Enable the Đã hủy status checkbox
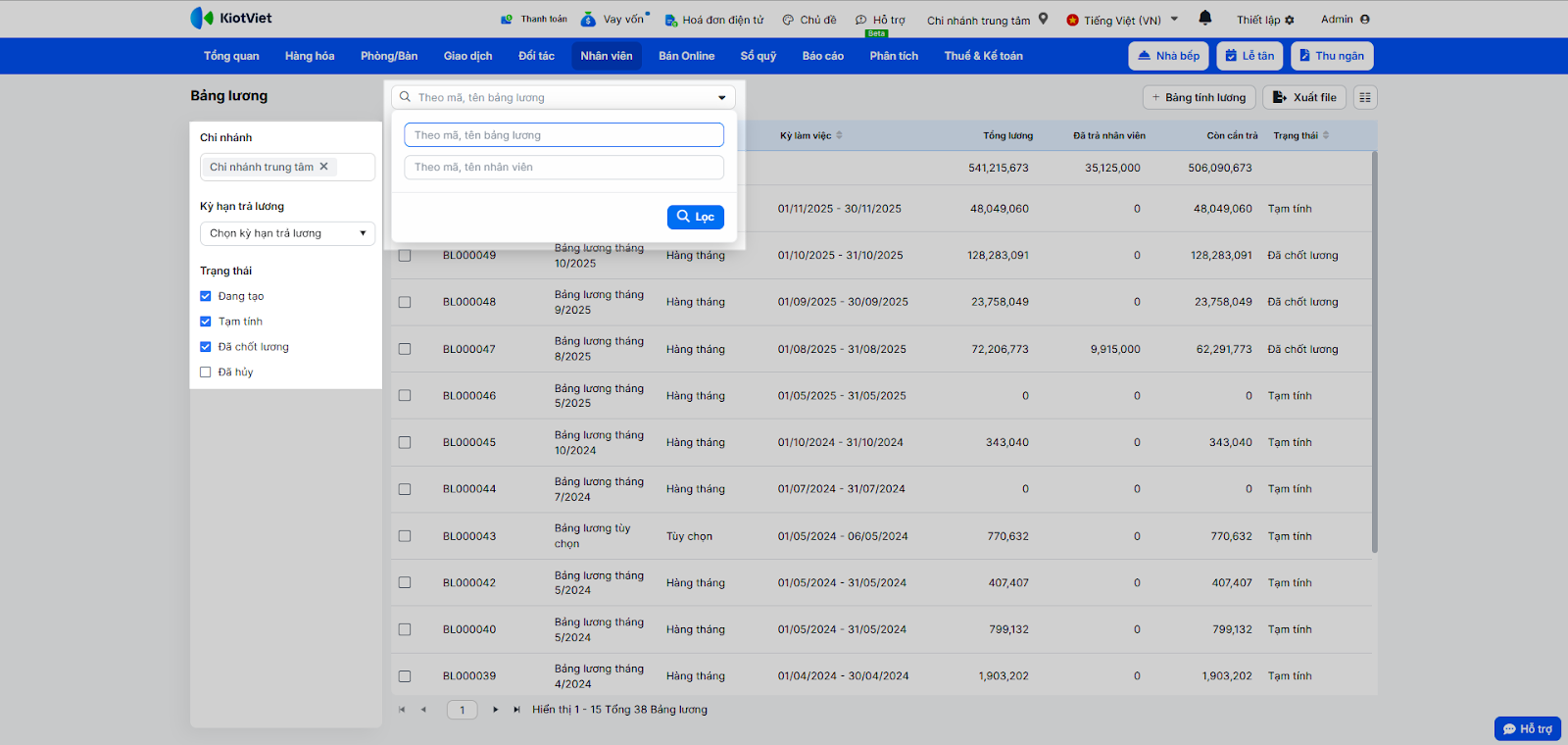Screen dimensions: 1568x745 pos(206,372)
